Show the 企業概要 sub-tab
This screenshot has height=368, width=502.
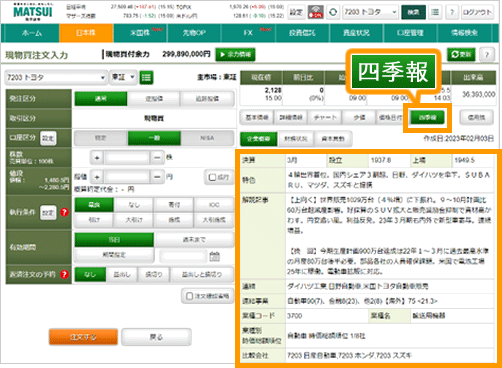259,139
